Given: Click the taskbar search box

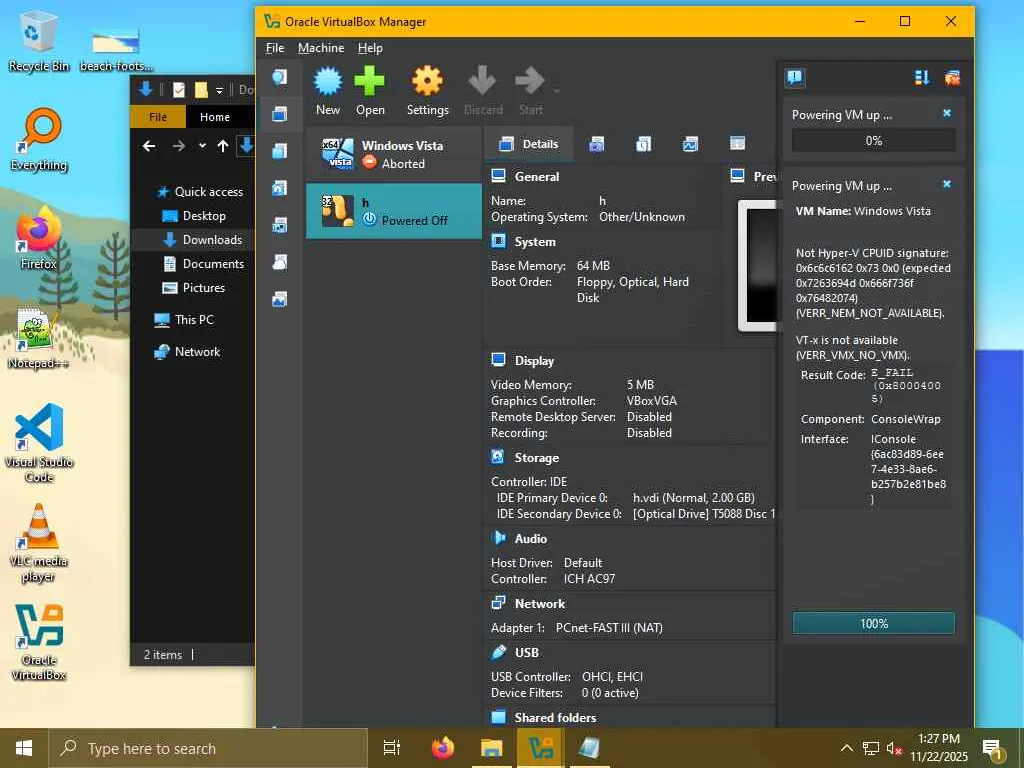Looking at the screenshot, I should (208, 748).
